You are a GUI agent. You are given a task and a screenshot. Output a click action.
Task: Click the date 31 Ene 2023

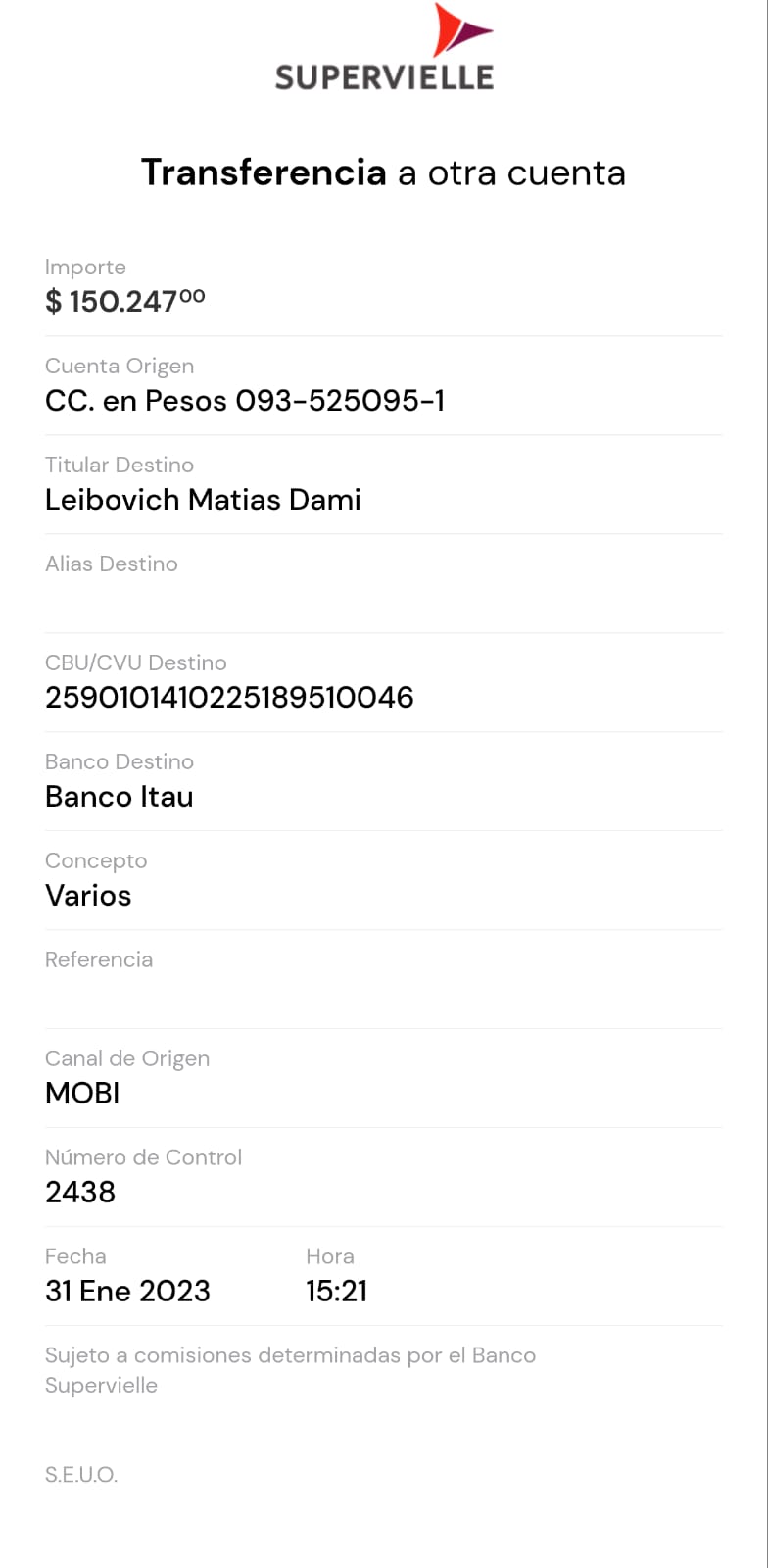127,1292
